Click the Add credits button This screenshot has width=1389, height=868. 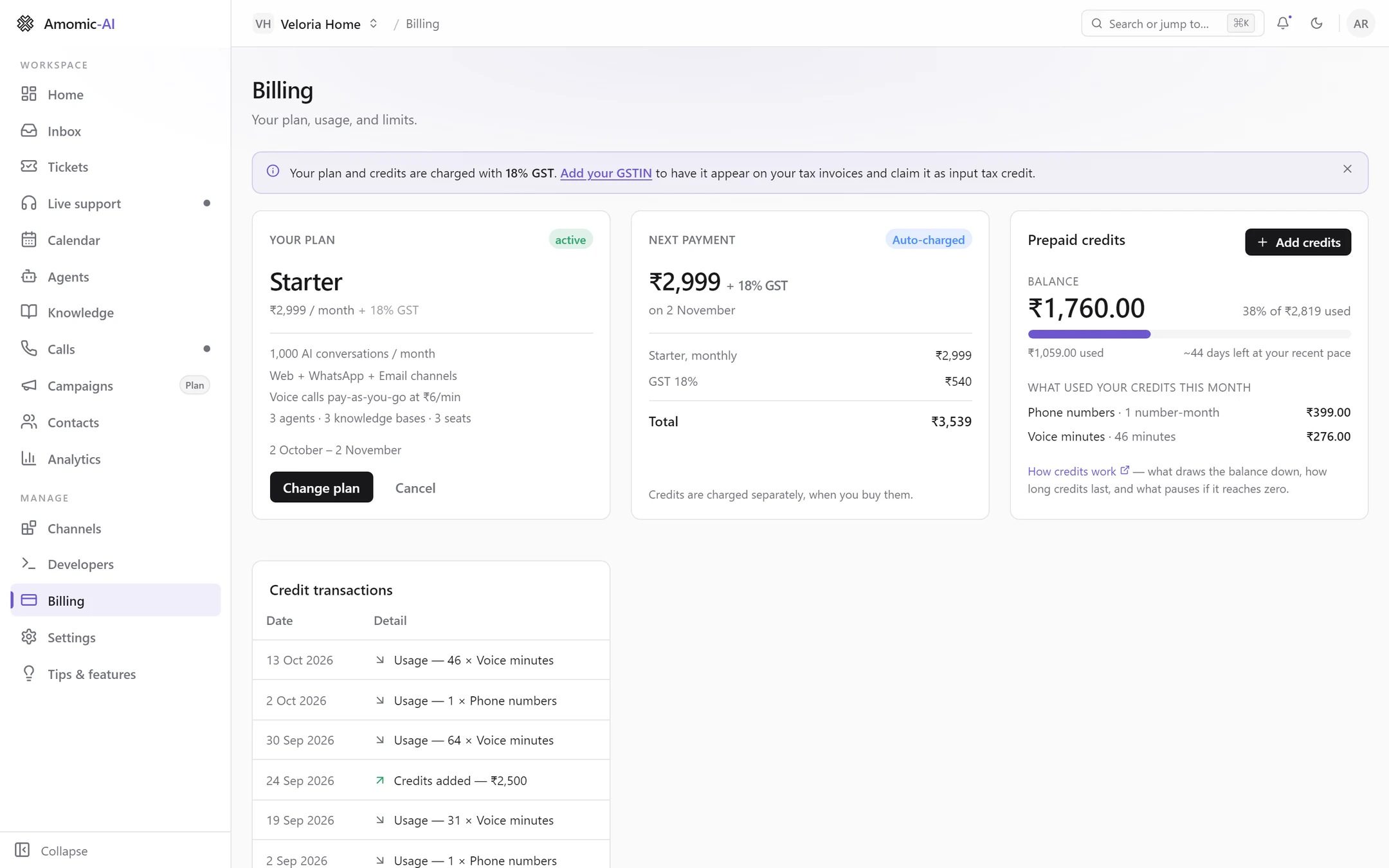pos(1298,242)
